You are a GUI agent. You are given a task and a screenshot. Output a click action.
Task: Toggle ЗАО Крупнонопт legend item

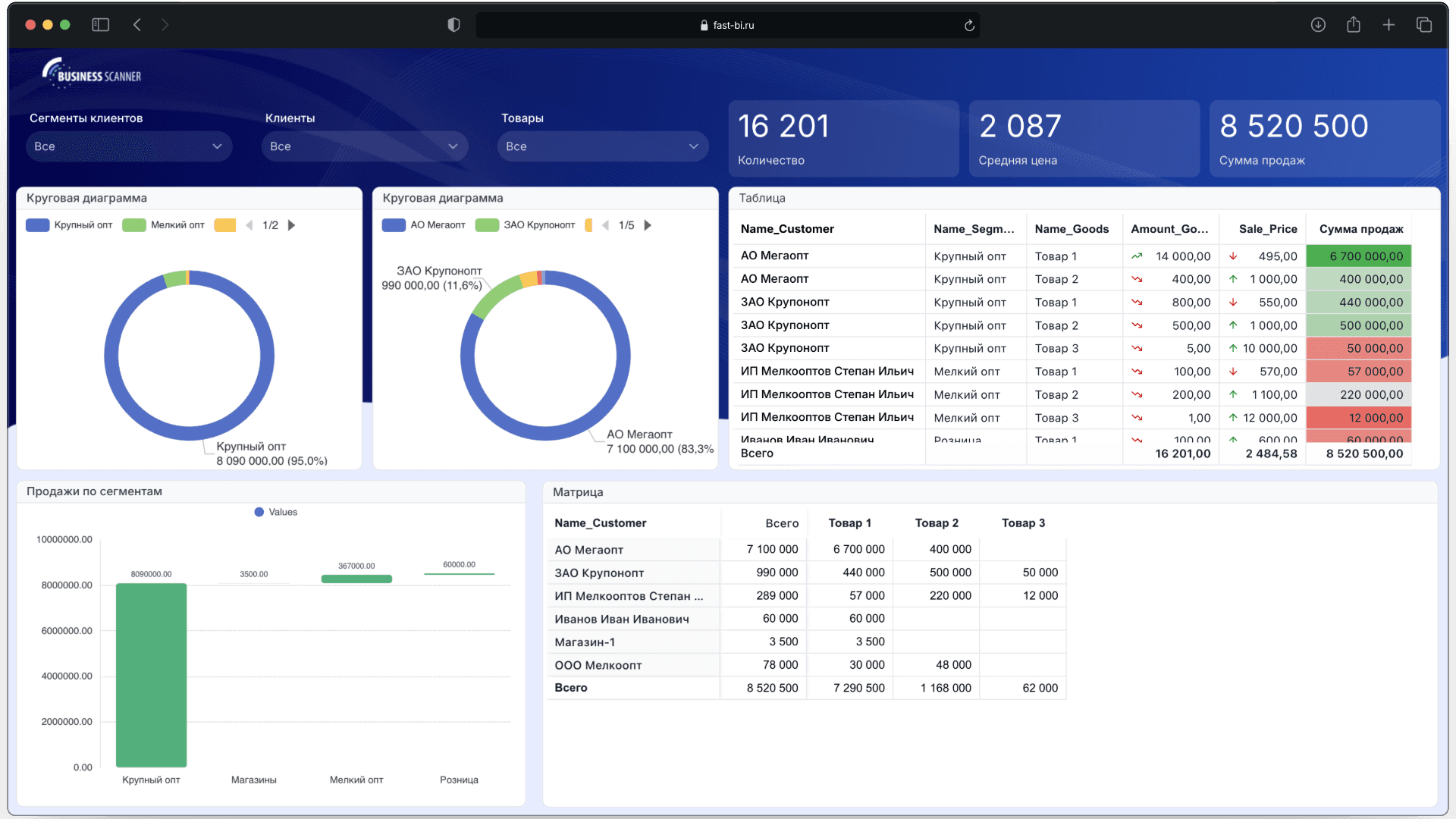coord(525,225)
